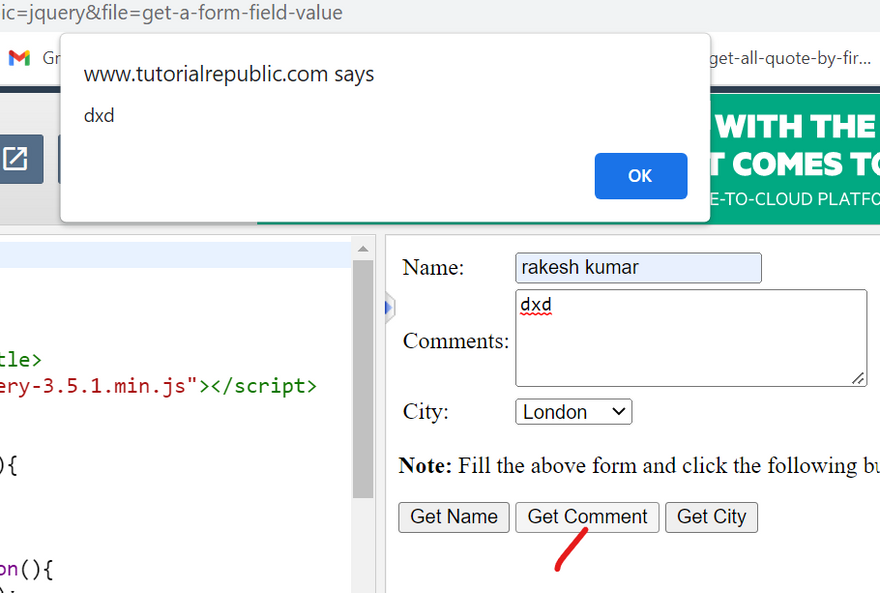The height and width of the screenshot is (593, 880).
Task: Open the City dropdown showing London
Action: (x=573, y=412)
